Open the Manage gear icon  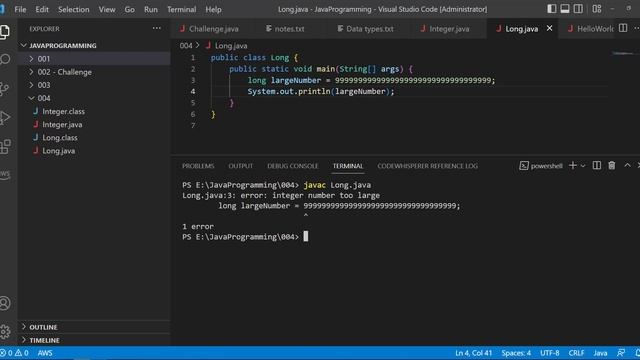coord(5,331)
